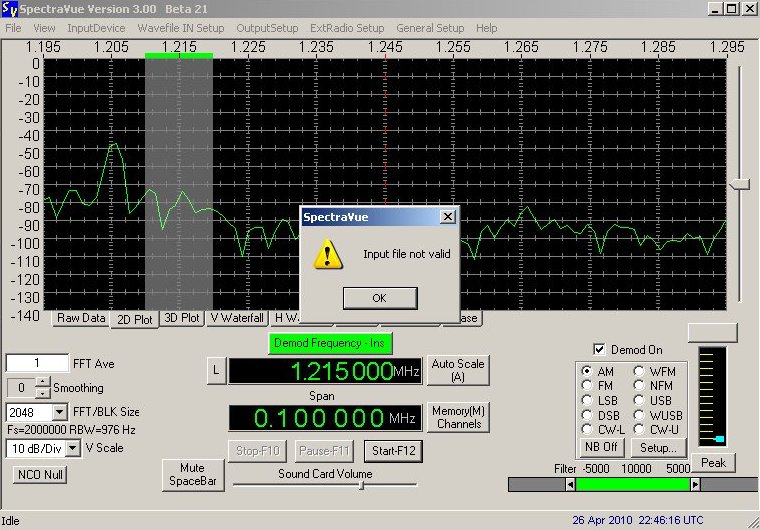Image resolution: width=760 pixels, height=530 pixels.
Task: Minimize the SpectraVue window
Action: (715, 8)
